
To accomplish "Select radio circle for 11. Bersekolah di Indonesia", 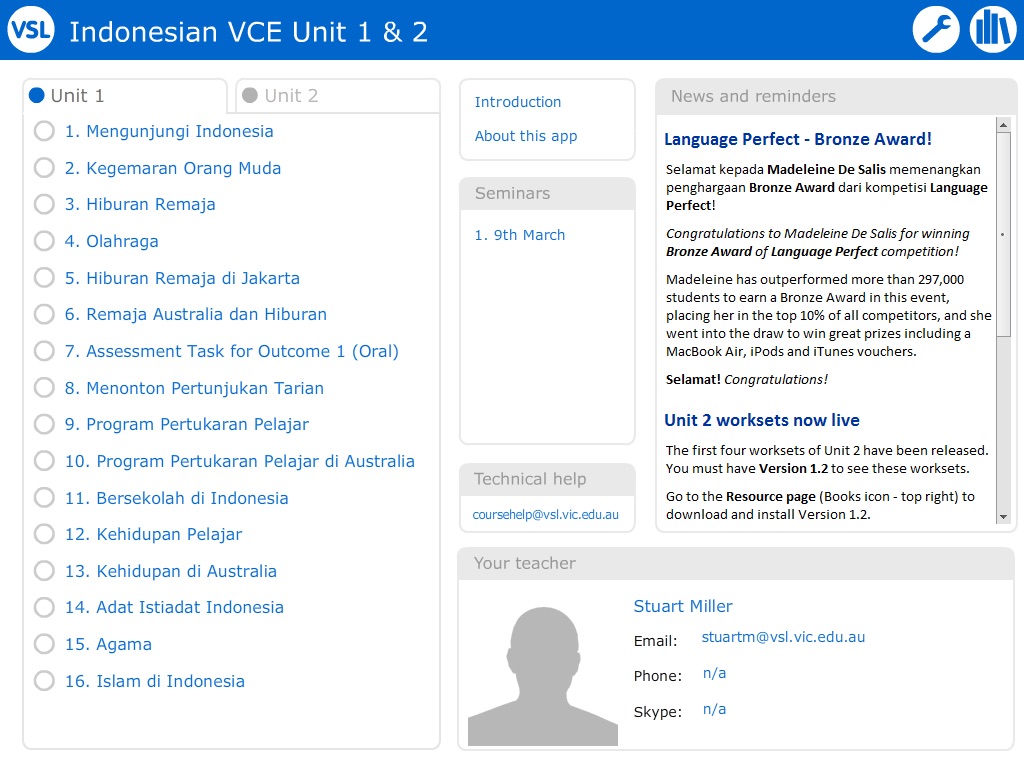I will click(x=44, y=498).
